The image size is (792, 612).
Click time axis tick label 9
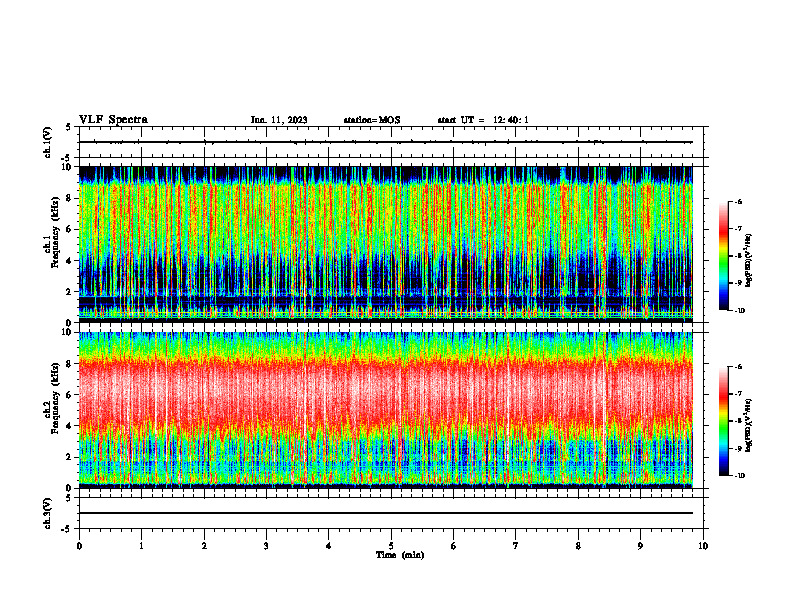[640, 546]
